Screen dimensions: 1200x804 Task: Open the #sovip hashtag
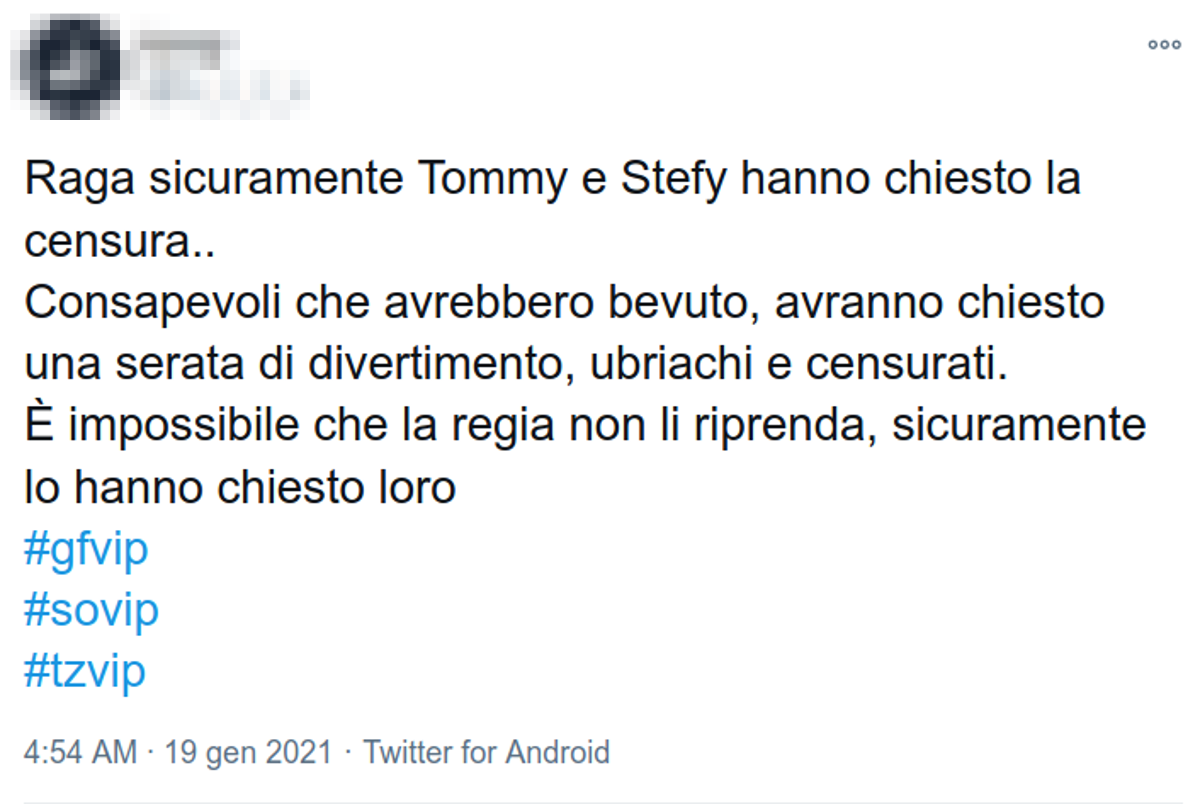pyautogui.click(x=91, y=610)
